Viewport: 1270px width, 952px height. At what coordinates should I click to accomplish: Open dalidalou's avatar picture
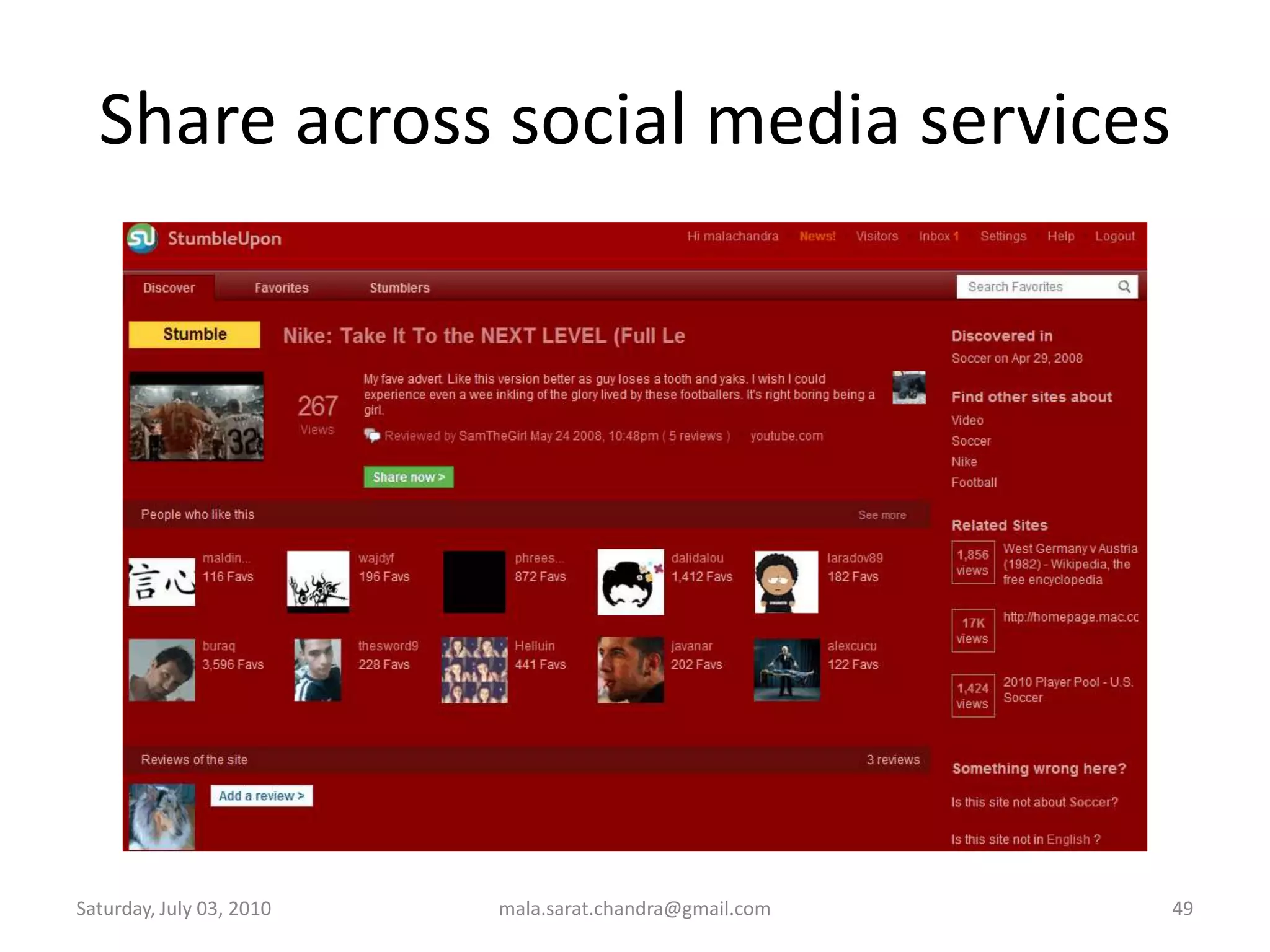(630, 582)
